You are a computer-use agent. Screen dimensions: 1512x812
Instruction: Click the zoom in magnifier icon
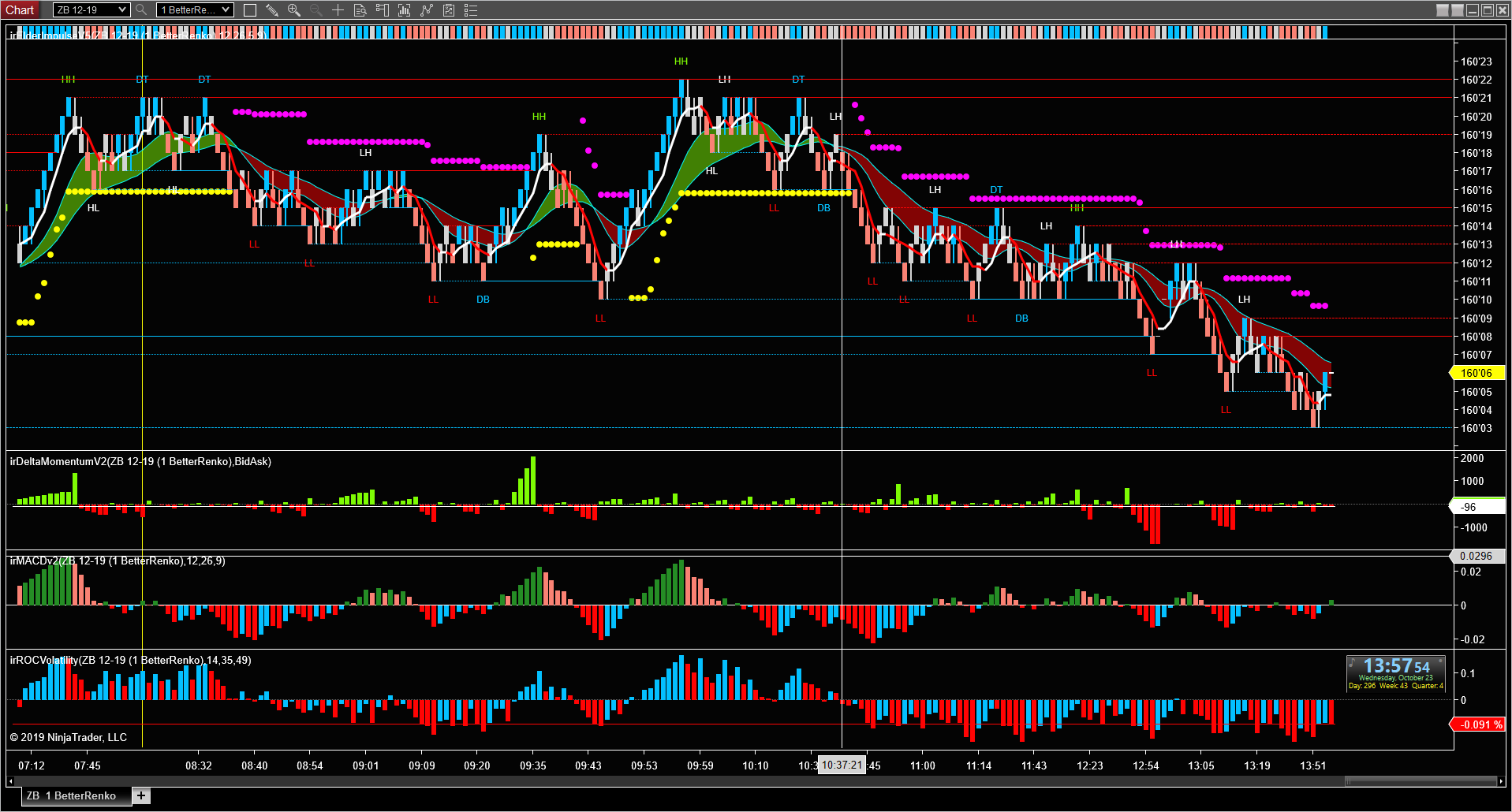coord(294,10)
